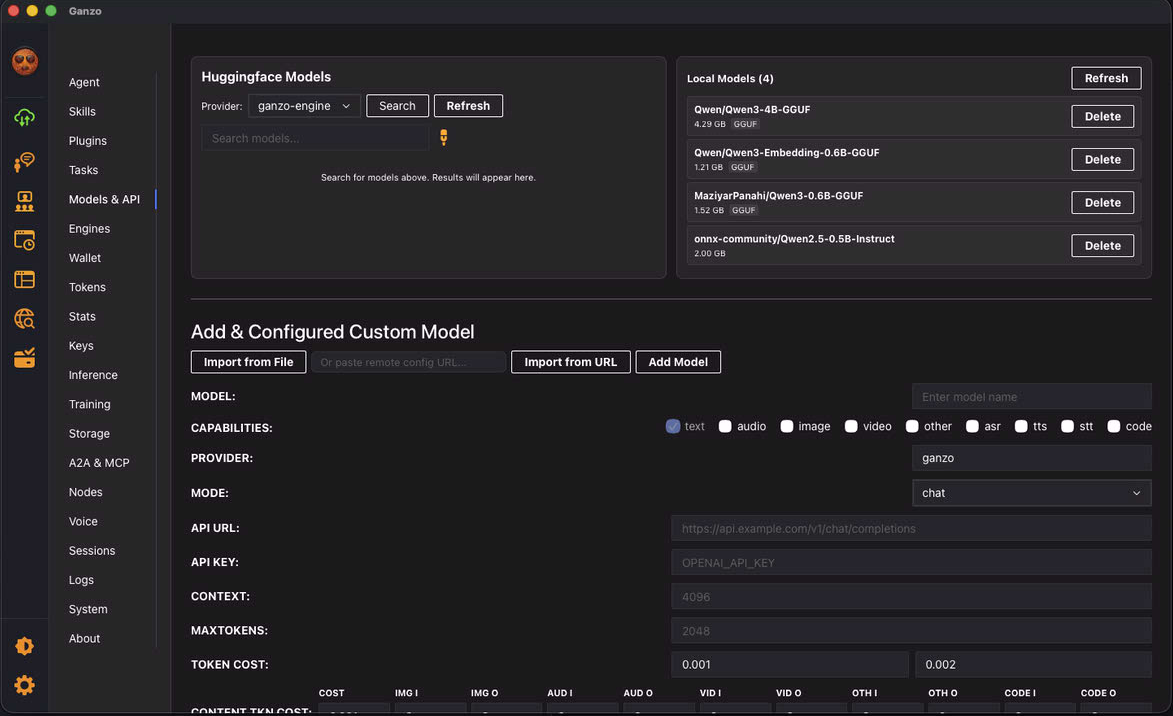Open the globe search icon

[x=25, y=319]
